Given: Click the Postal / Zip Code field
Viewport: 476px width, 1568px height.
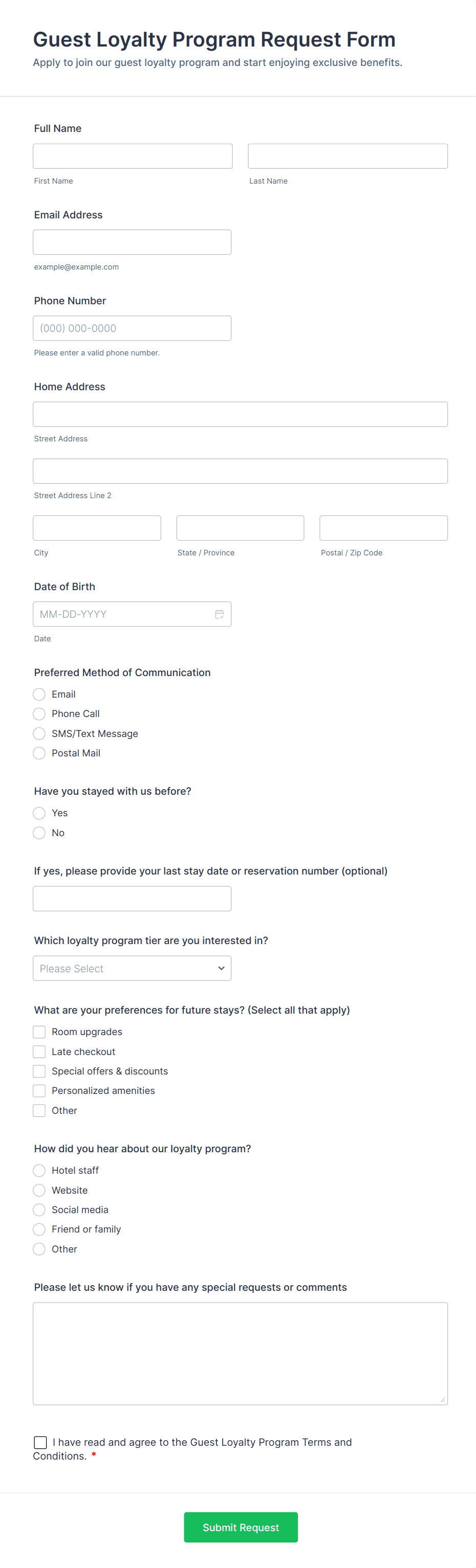Looking at the screenshot, I should point(383,528).
